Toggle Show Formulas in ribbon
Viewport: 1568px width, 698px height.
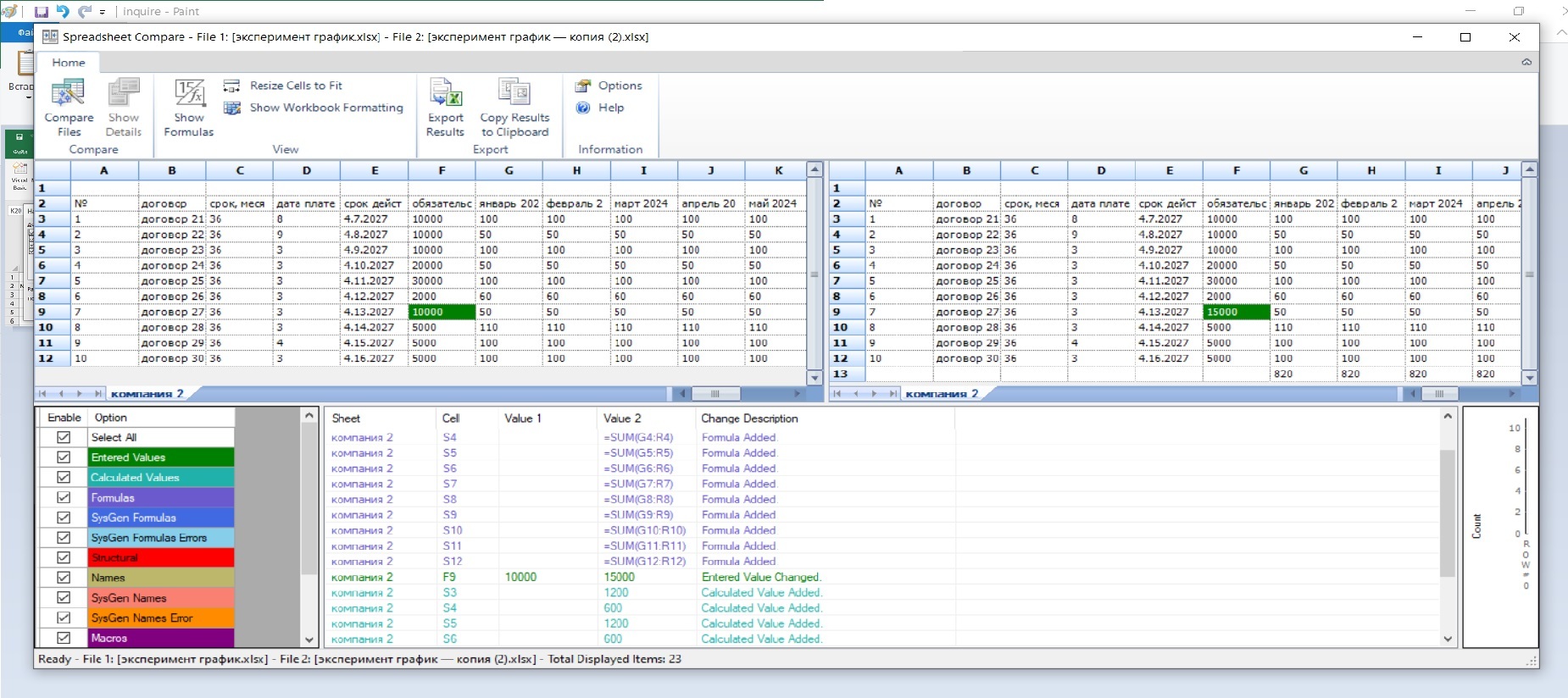(189, 107)
